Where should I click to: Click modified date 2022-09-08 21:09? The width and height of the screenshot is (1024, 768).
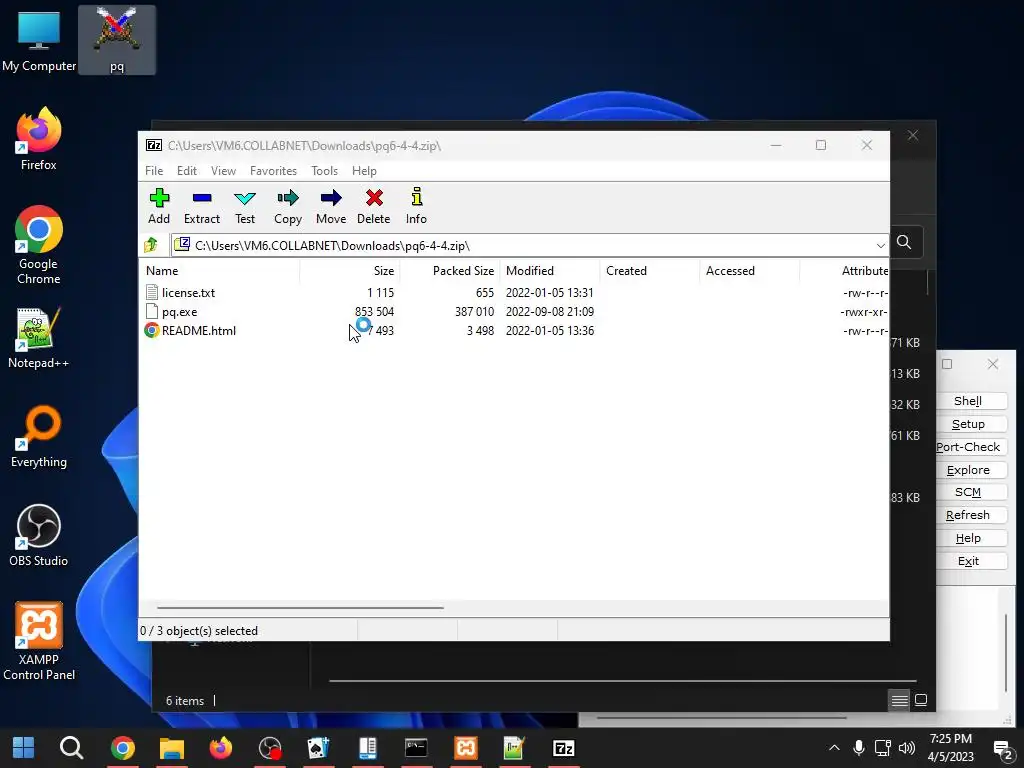coord(550,312)
